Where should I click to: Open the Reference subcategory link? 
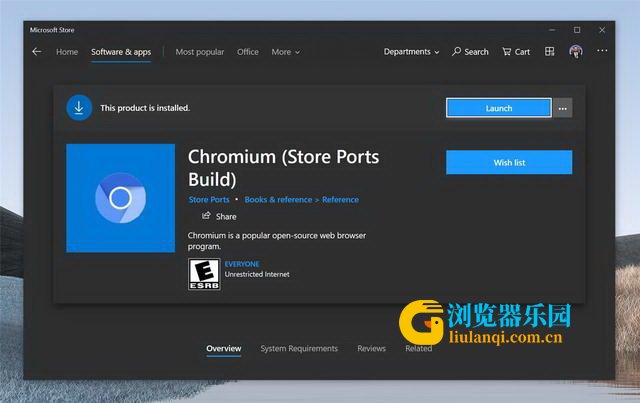[340, 200]
